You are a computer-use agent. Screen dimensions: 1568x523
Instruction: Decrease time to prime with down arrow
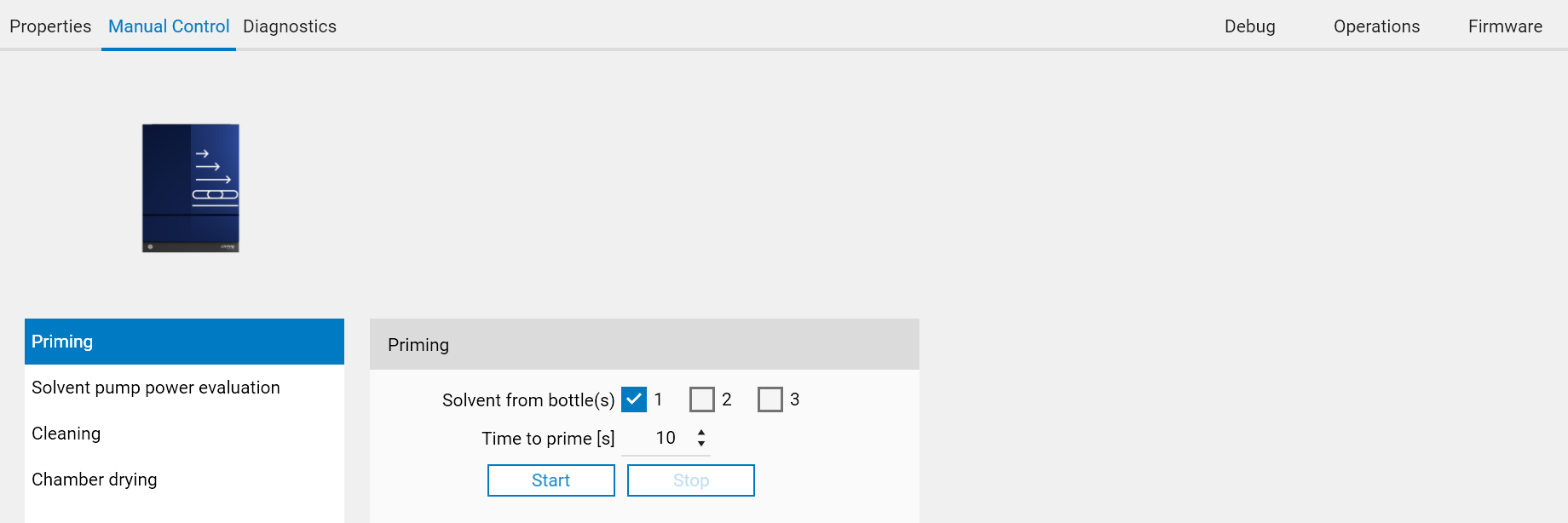(701, 444)
